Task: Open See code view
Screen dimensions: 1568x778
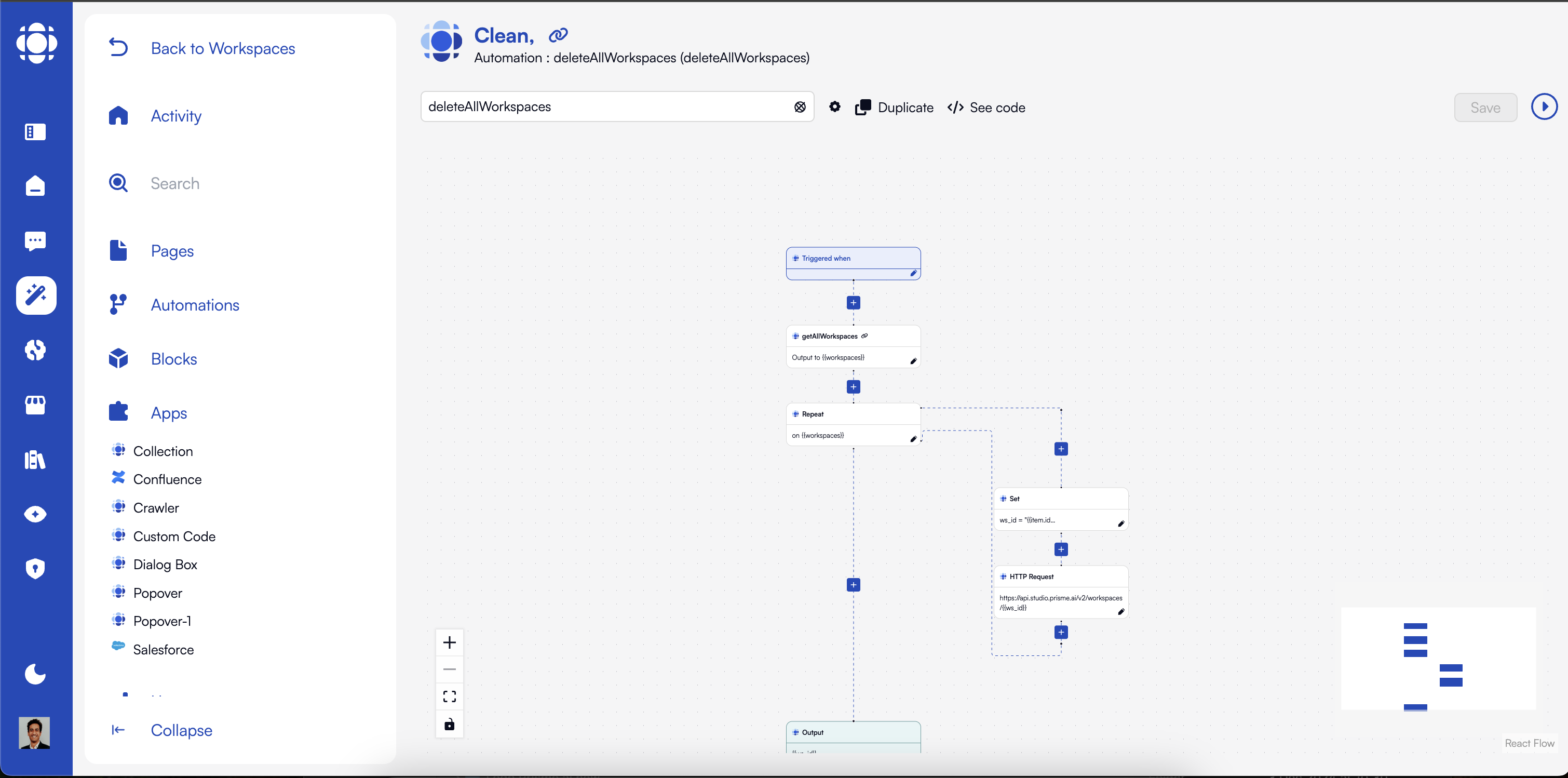Action: click(x=986, y=108)
